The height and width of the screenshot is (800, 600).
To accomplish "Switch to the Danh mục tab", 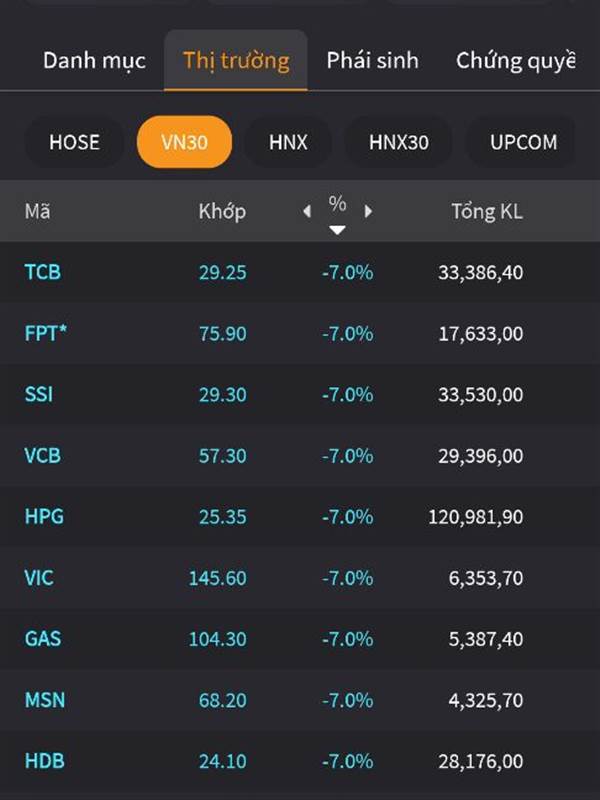I will (x=94, y=60).
